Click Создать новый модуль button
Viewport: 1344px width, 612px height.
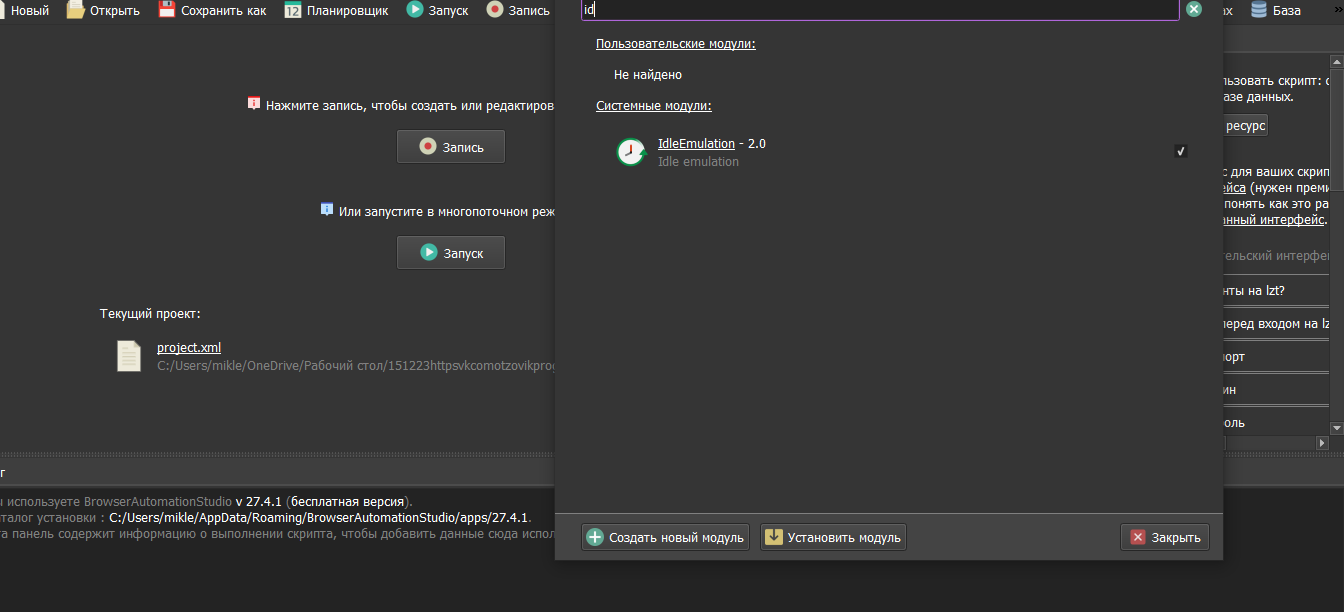coord(666,537)
